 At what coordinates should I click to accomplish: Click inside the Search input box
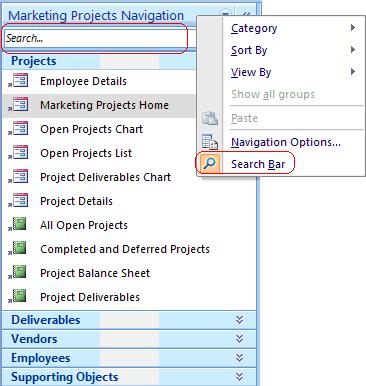click(x=95, y=38)
